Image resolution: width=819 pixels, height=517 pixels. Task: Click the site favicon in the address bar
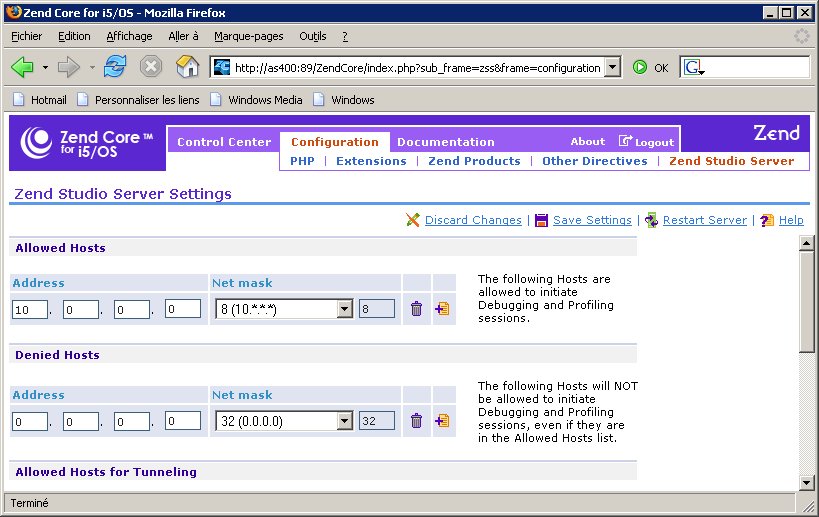222,67
